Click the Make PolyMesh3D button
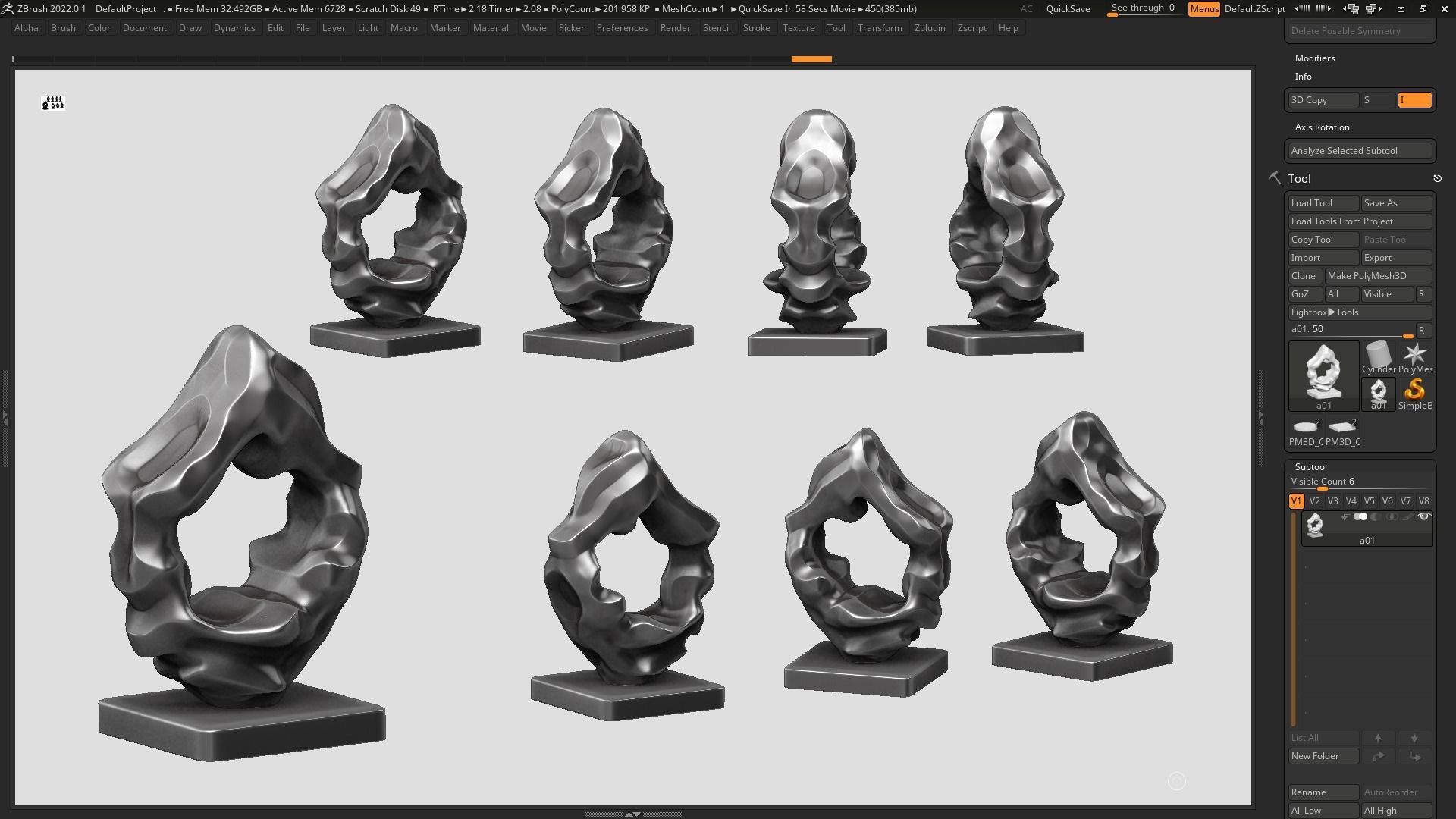 [1378, 276]
